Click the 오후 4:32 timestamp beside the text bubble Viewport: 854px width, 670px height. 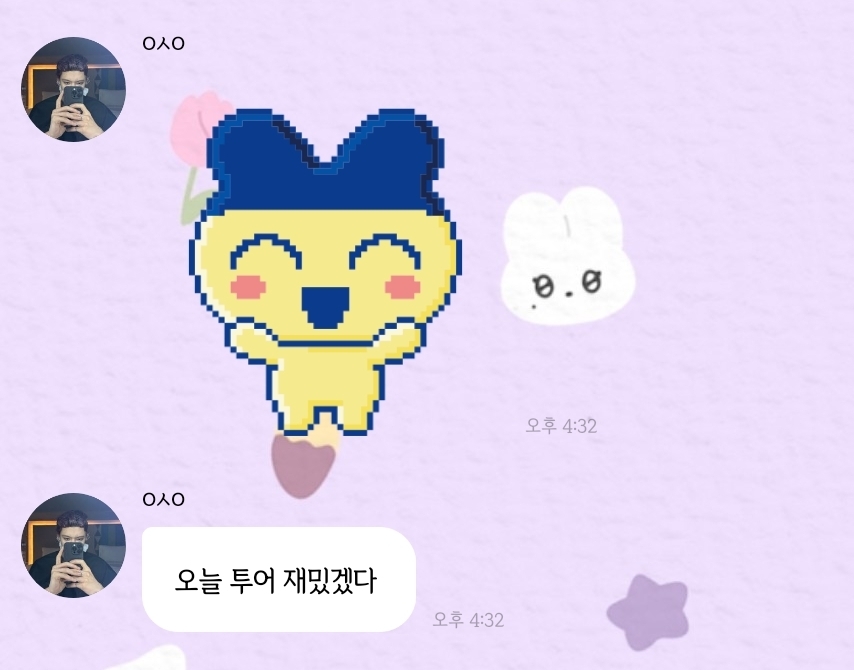click(x=468, y=619)
